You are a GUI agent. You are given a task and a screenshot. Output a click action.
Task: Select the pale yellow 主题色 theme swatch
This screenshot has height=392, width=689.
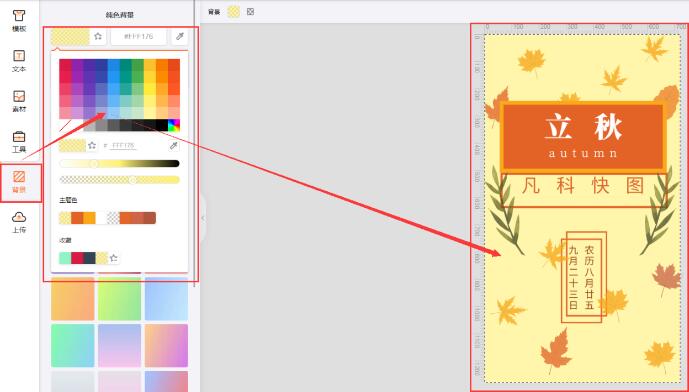[65, 218]
